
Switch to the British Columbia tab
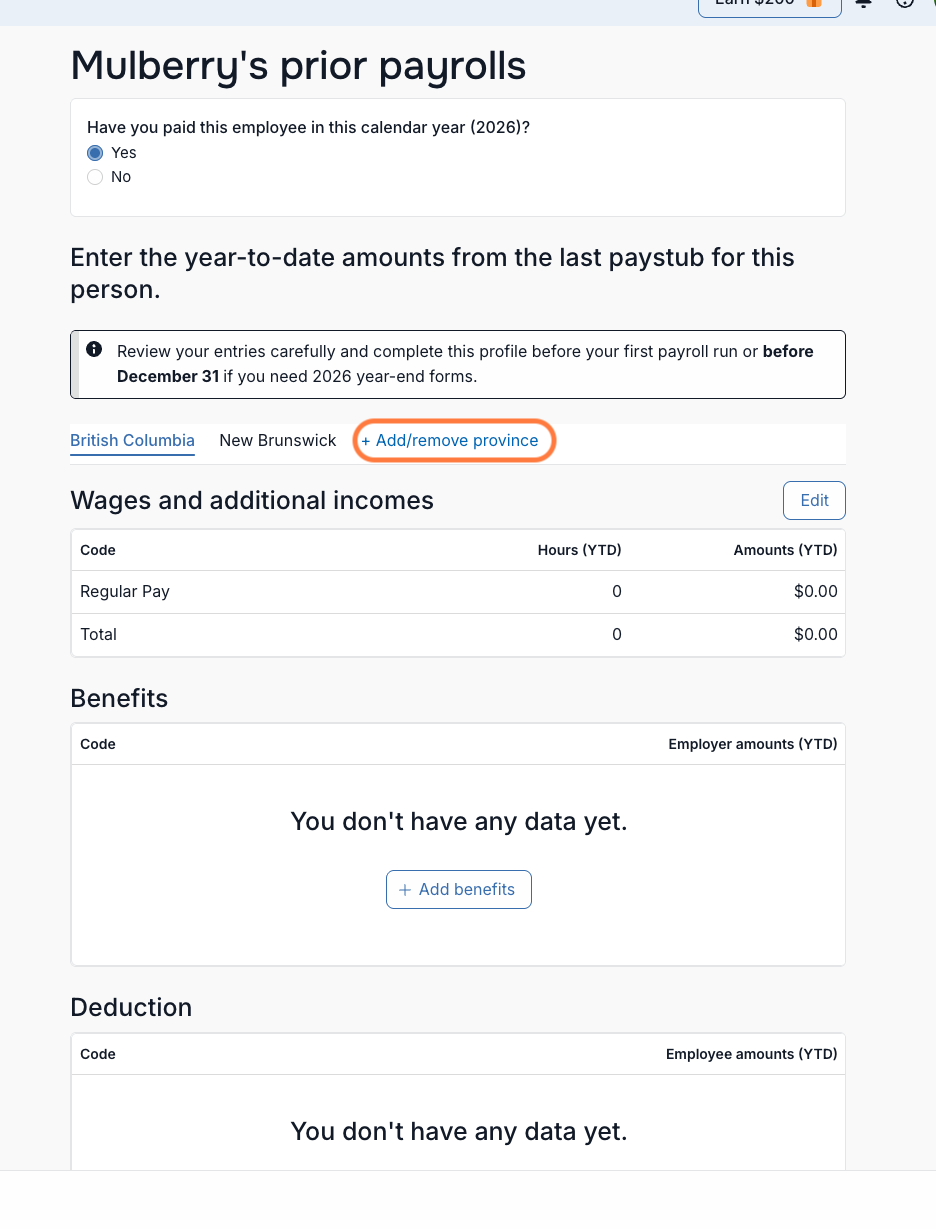(x=132, y=440)
